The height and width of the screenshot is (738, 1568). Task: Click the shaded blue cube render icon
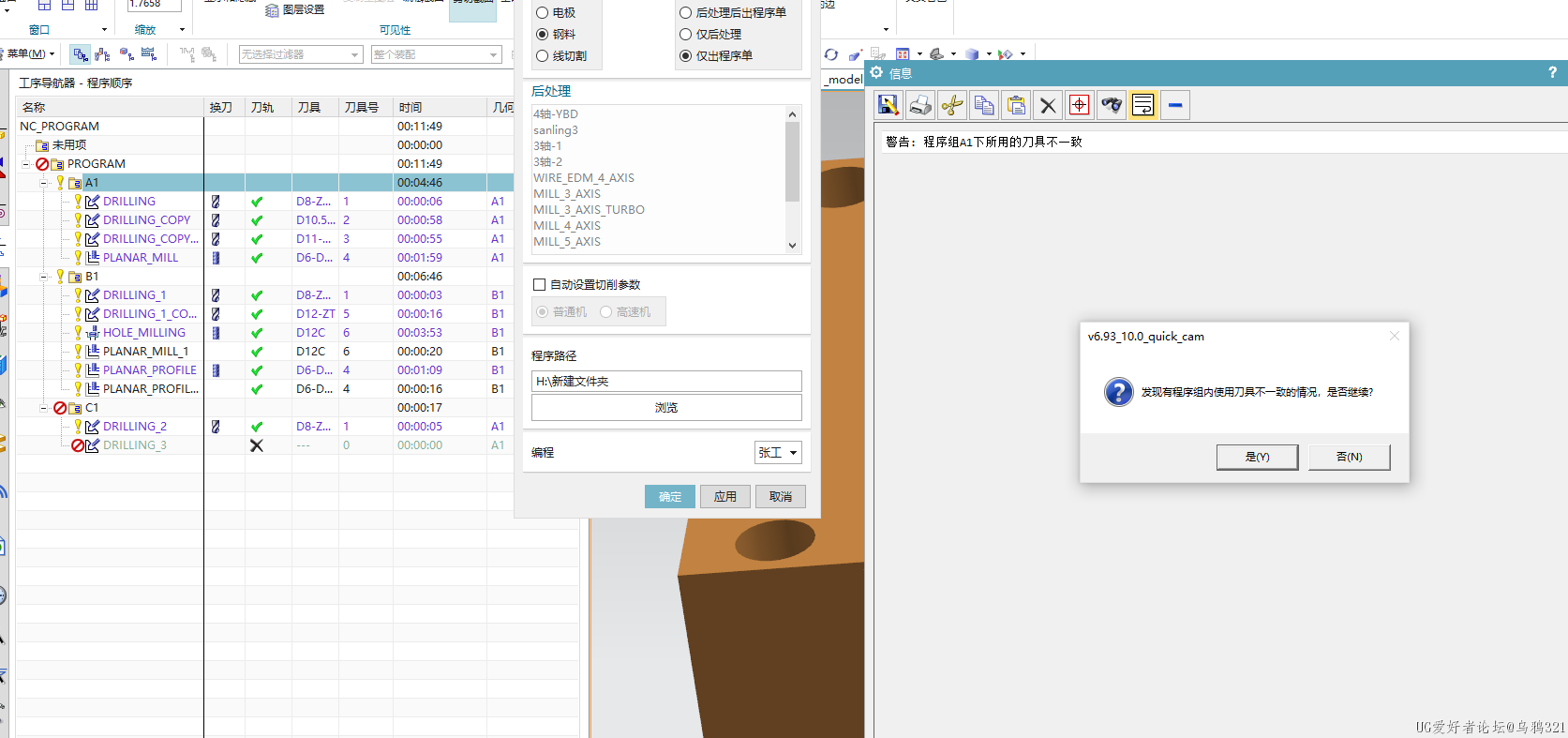coord(972,54)
